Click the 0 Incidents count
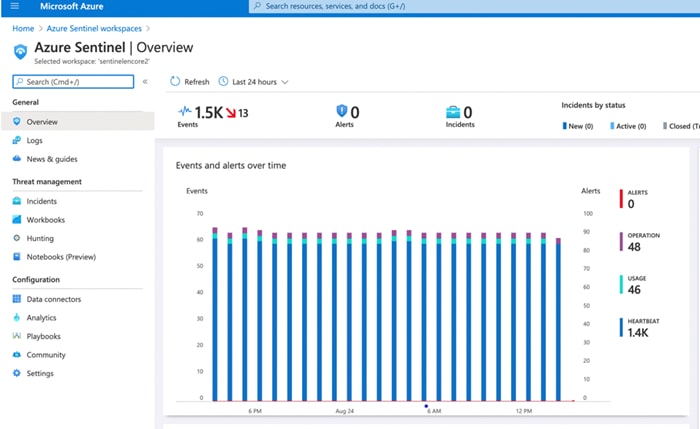 (467, 112)
